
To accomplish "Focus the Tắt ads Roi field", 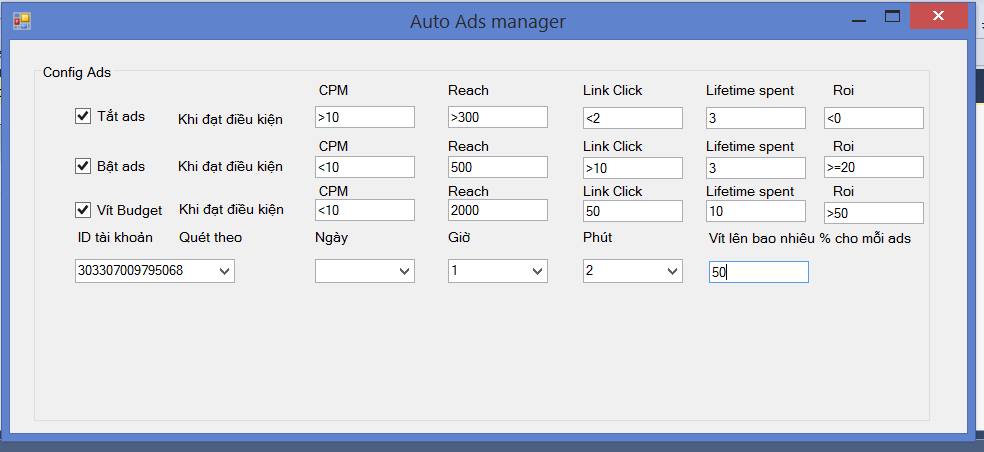I will point(872,119).
